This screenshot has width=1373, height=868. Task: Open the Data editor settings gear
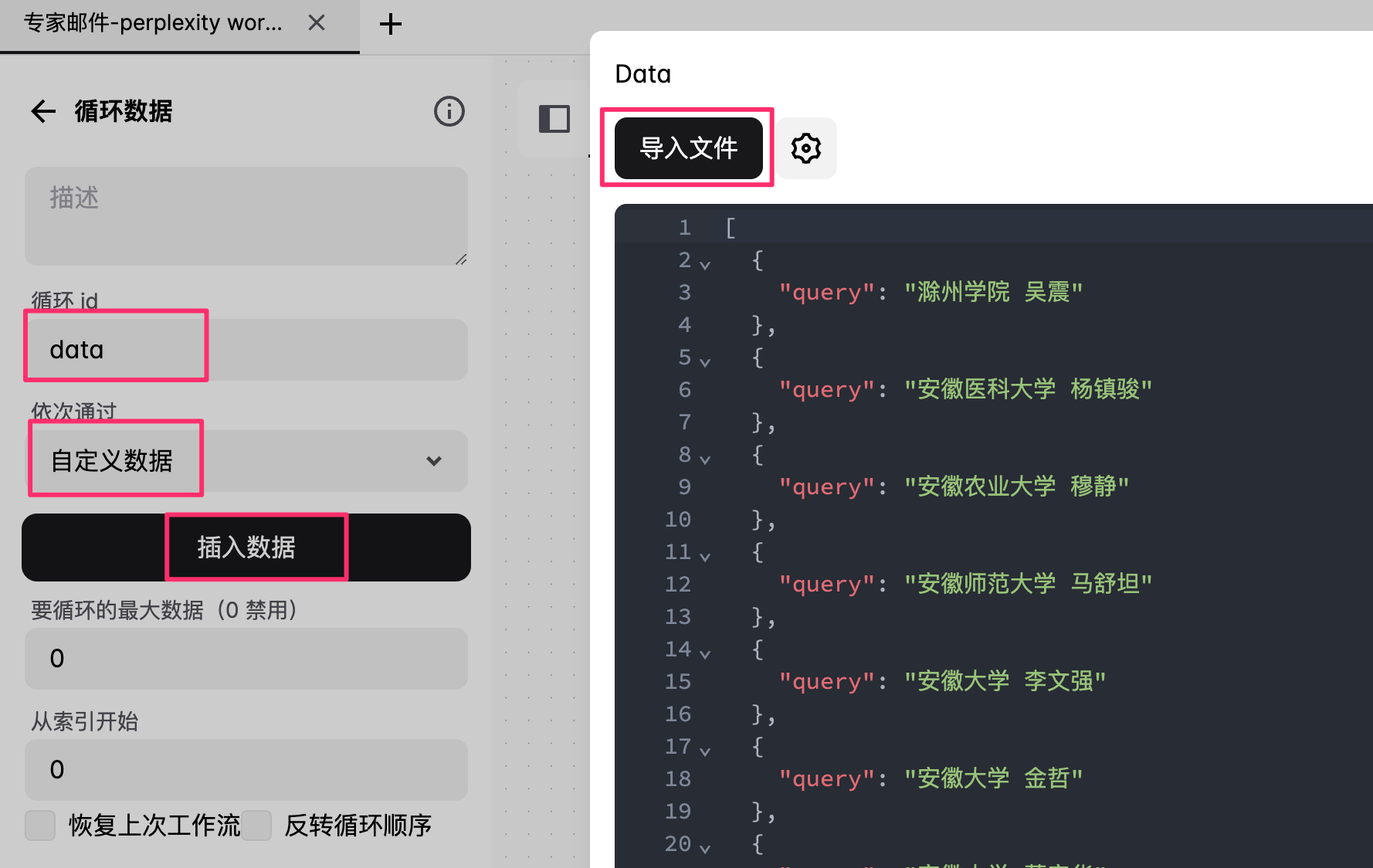click(x=806, y=148)
